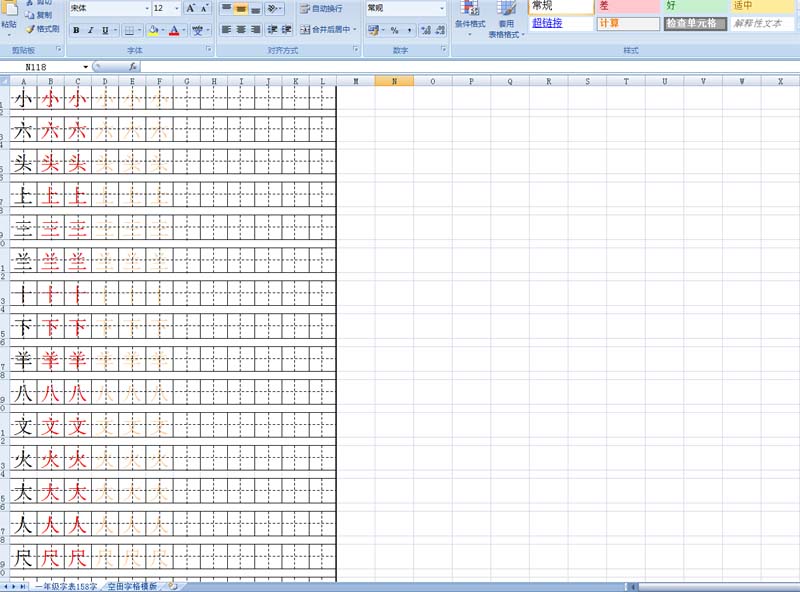Center-align text horizontally in the cell
Image resolution: width=800 pixels, height=592 pixels.
[x=241, y=30]
